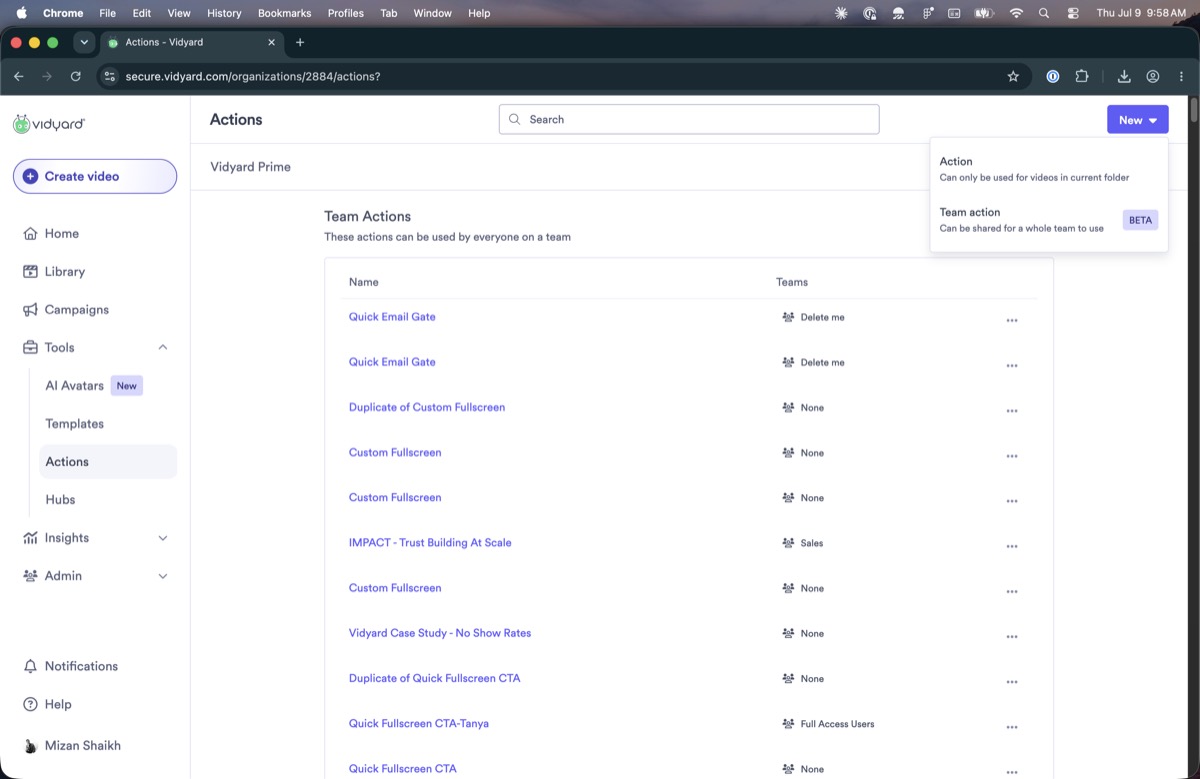1200x779 pixels.
Task: Open macOS Control Center icon
Action: 1073,13
